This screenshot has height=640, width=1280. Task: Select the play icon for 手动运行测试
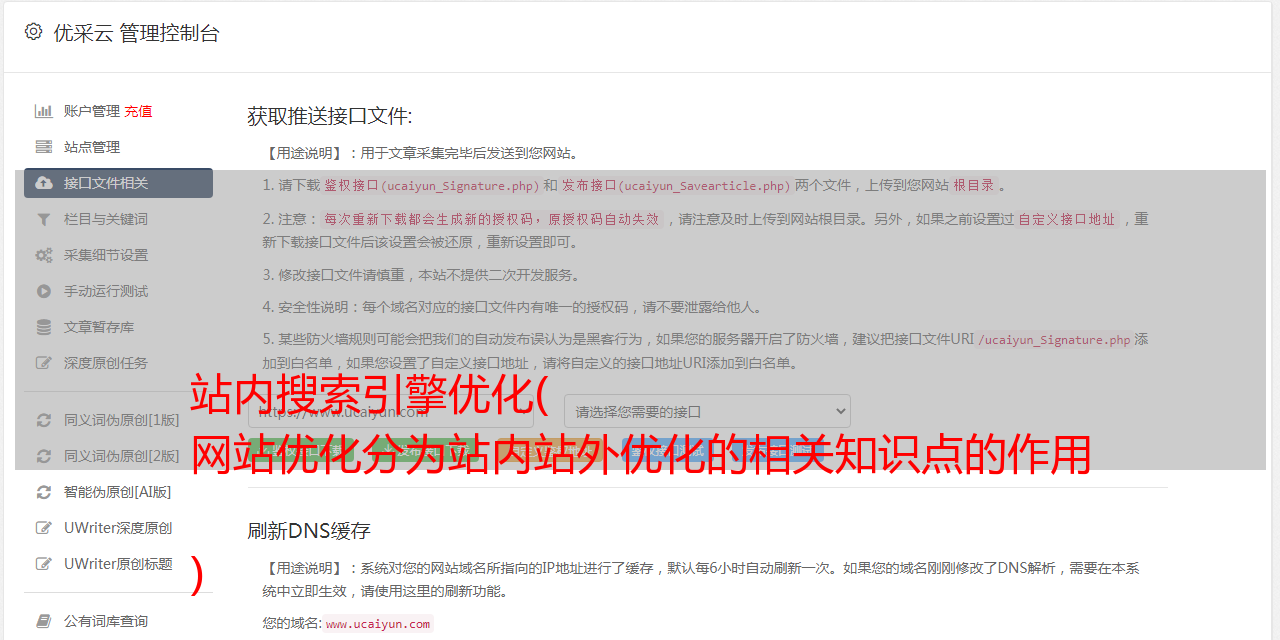click(x=44, y=291)
